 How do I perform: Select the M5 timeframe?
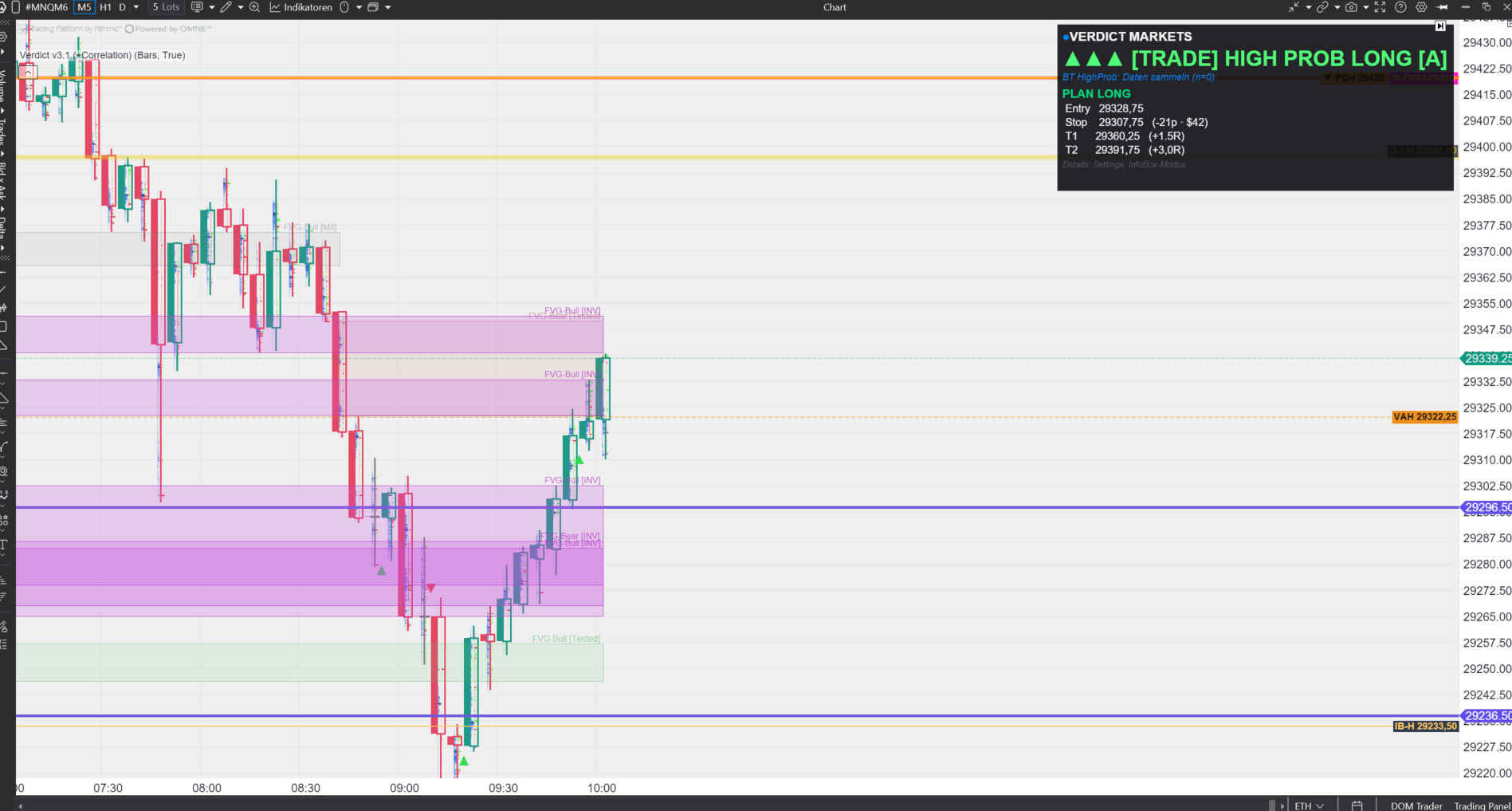click(x=84, y=7)
